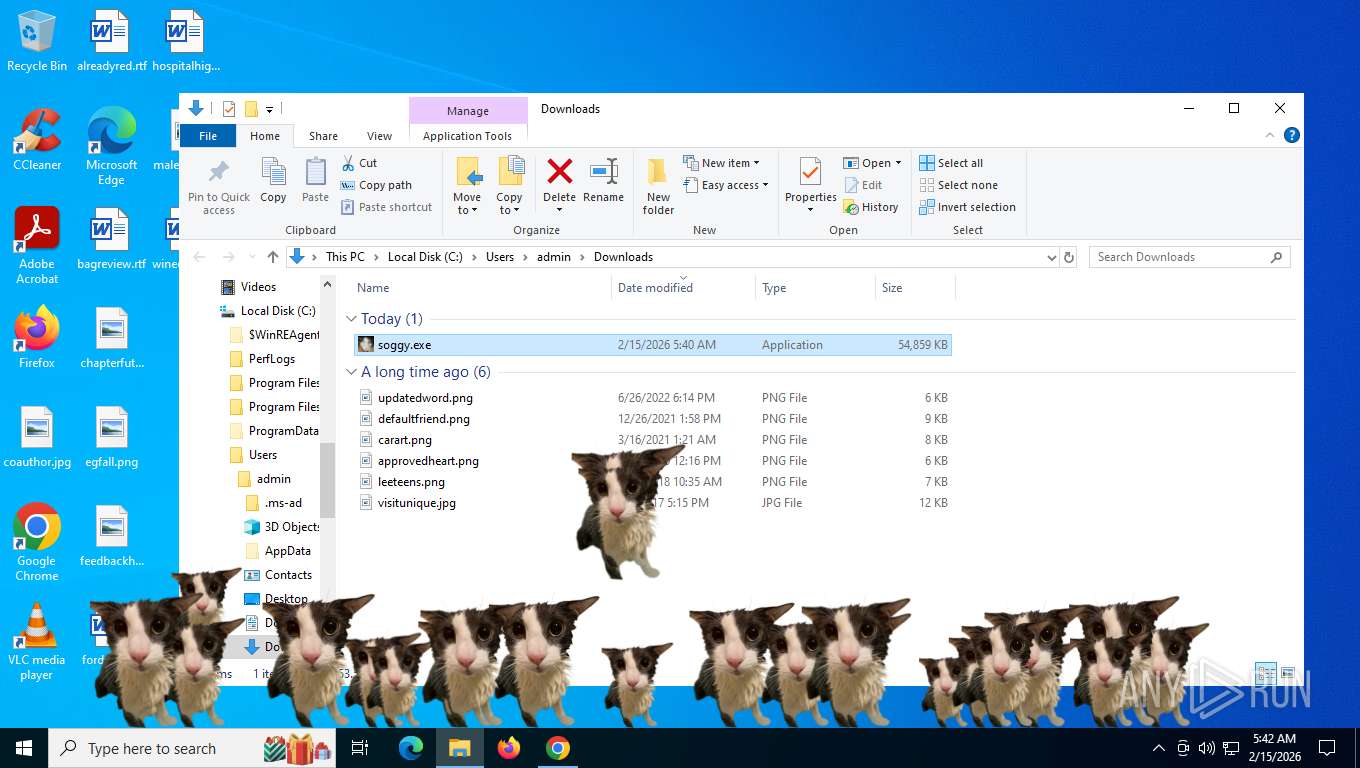Select visitunique.jpg file

point(653,503)
